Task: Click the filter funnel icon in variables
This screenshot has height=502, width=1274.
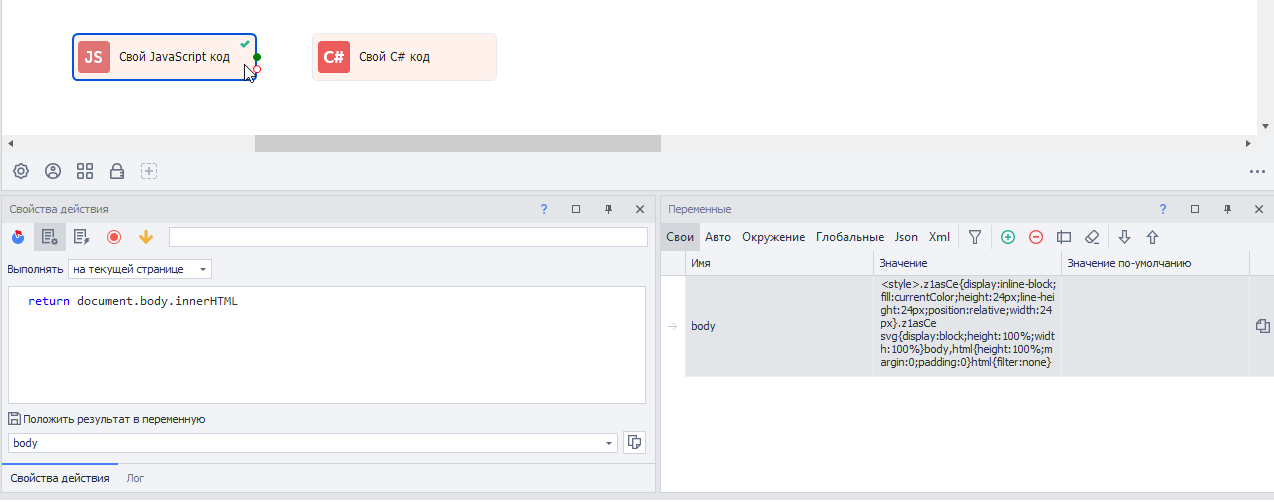Action: click(975, 237)
